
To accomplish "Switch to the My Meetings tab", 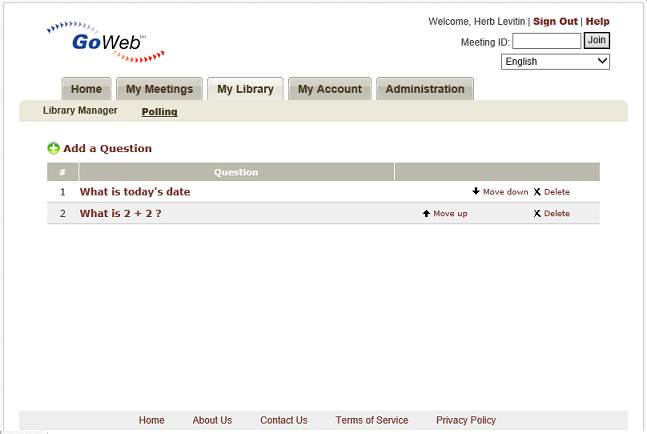I will pos(159,89).
